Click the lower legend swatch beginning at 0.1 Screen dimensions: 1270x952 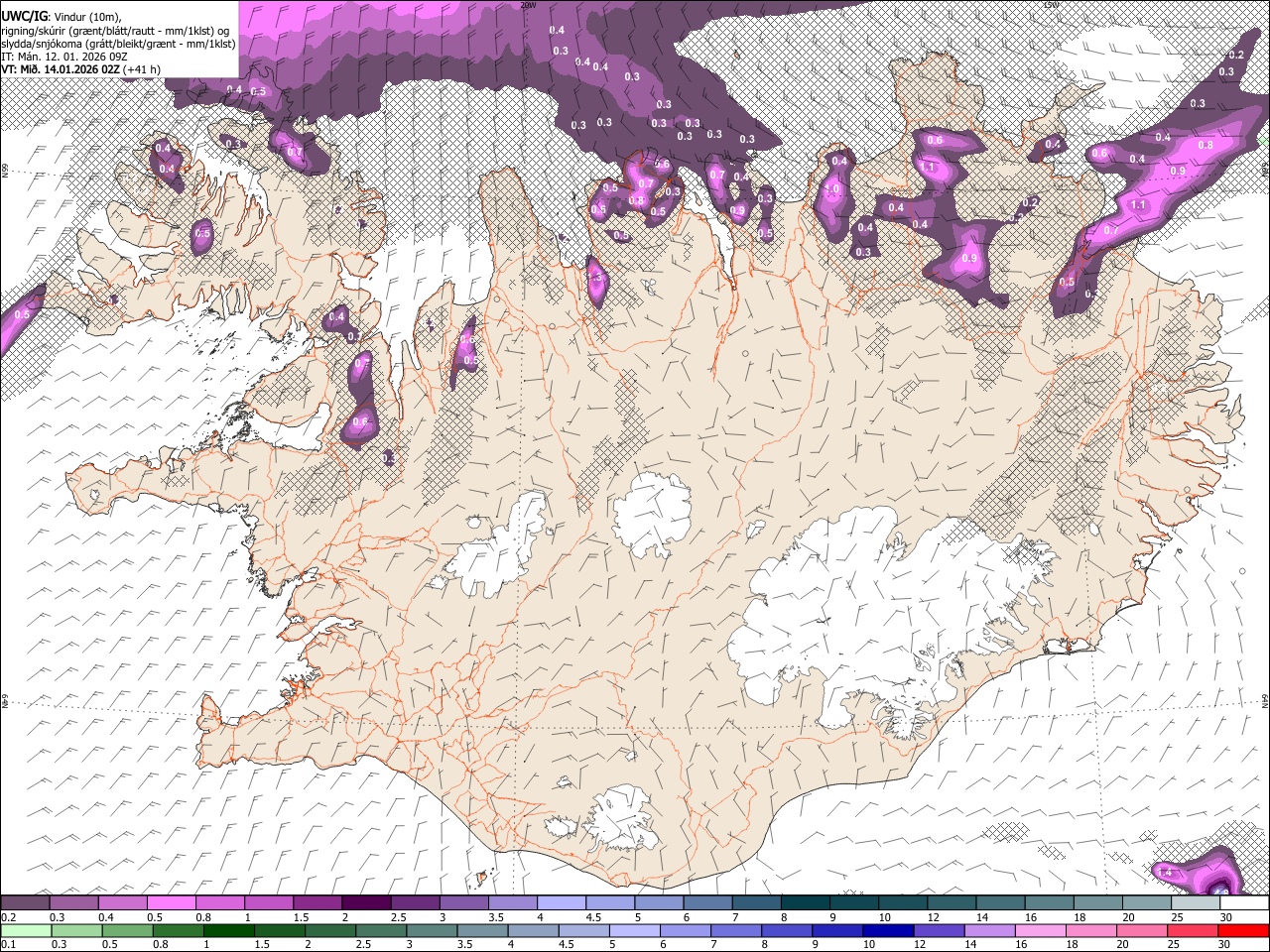click(x=25, y=930)
